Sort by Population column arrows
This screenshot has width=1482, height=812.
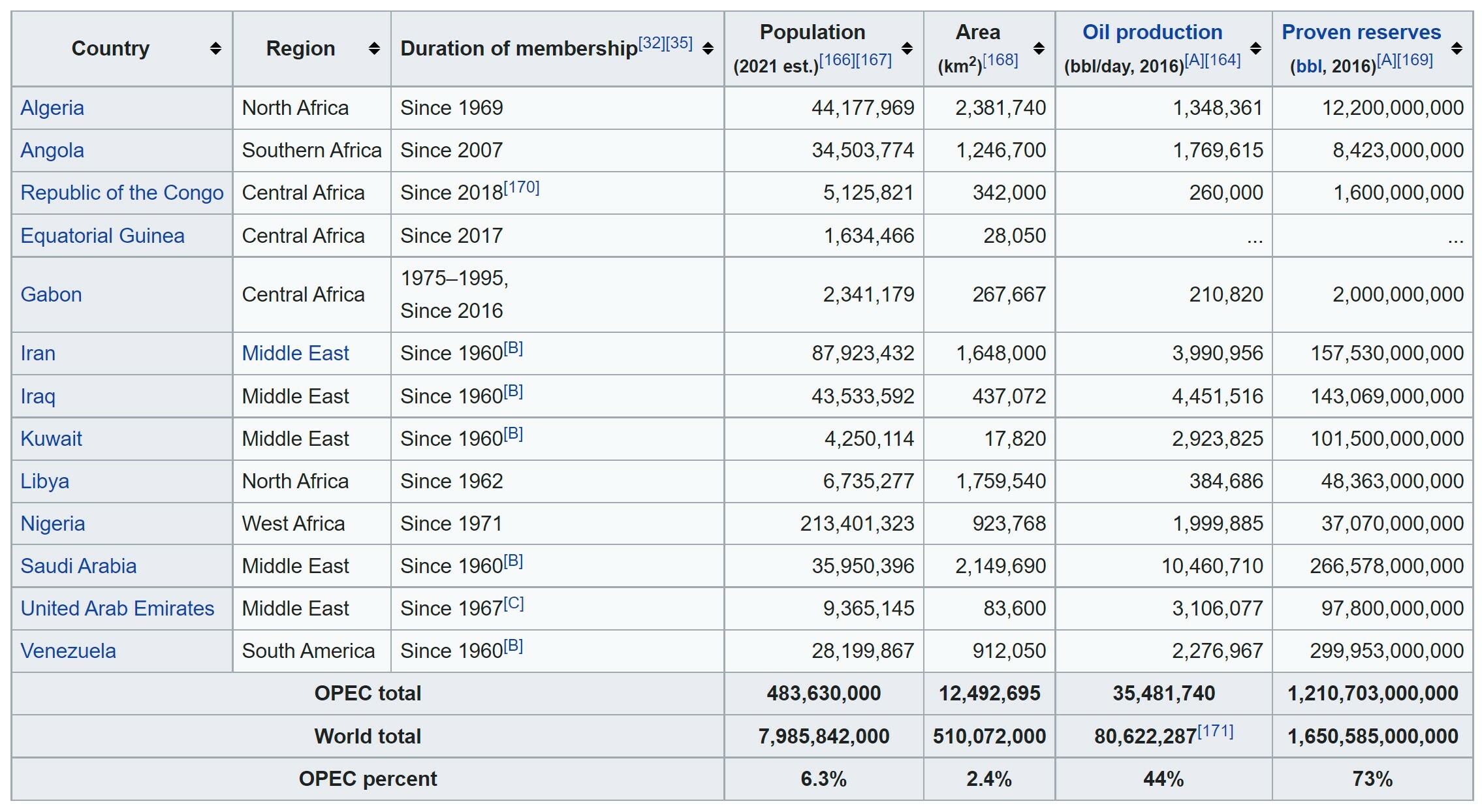[x=907, y=48]
